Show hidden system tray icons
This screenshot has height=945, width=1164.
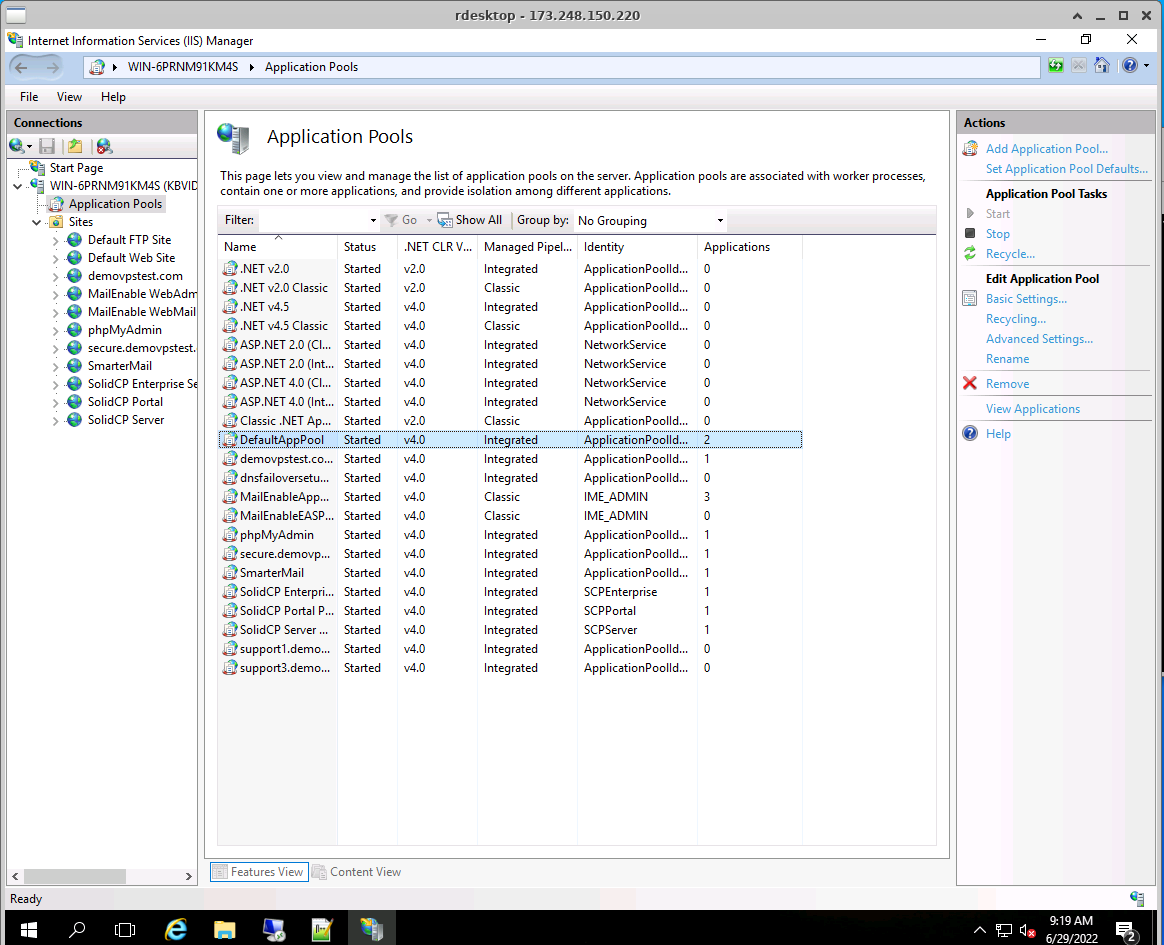(980, 929)
